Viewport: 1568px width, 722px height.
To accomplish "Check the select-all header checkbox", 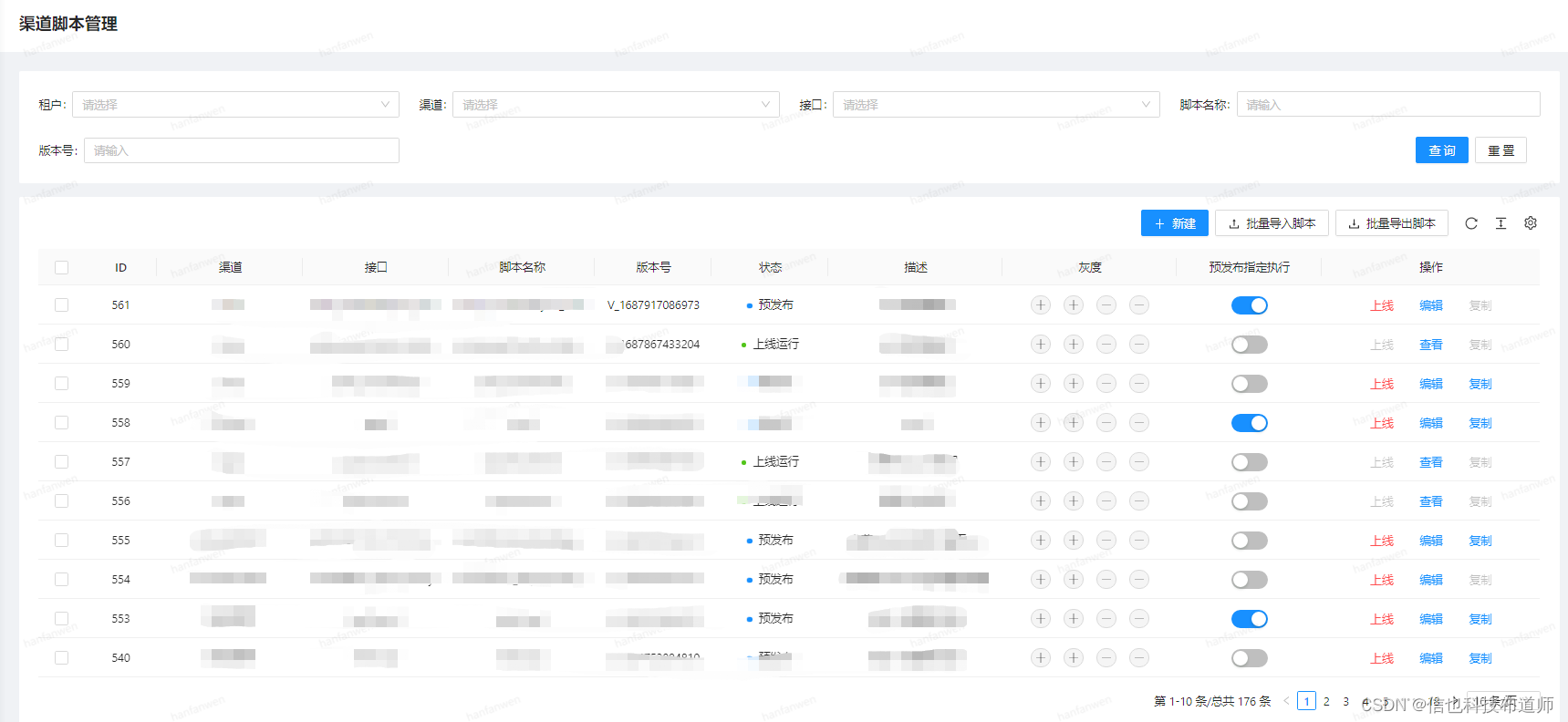I will point(61,267).
